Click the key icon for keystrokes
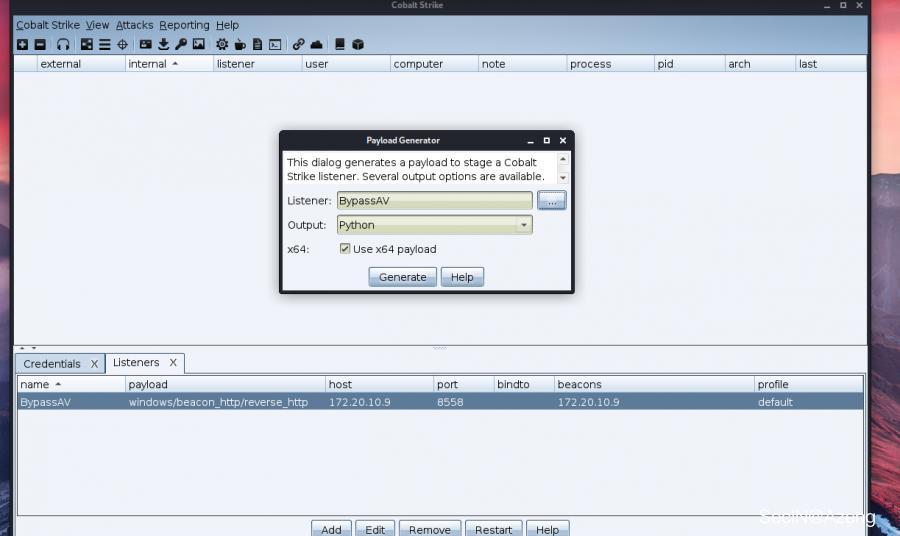The width and height of the screenshot is (900, 536). coord(181,44)
